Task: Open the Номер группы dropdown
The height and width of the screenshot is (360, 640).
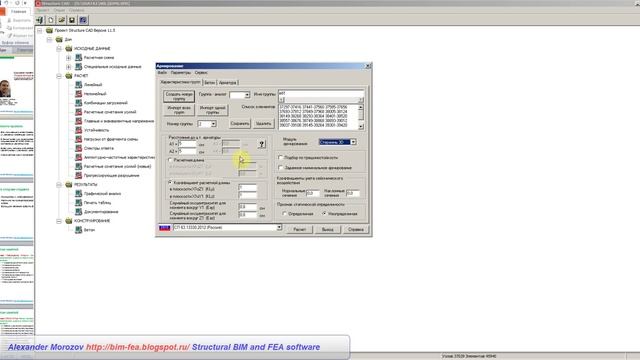Action: click(x=213, y=124)
